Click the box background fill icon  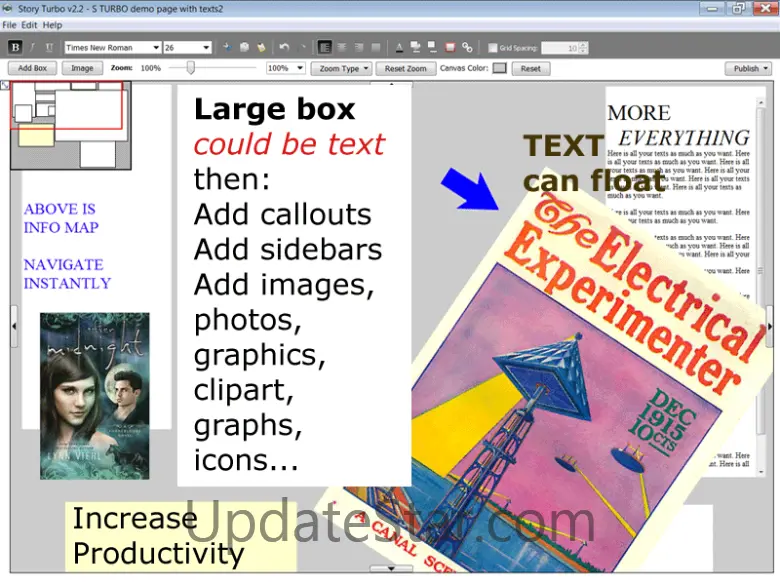(415, 47)
